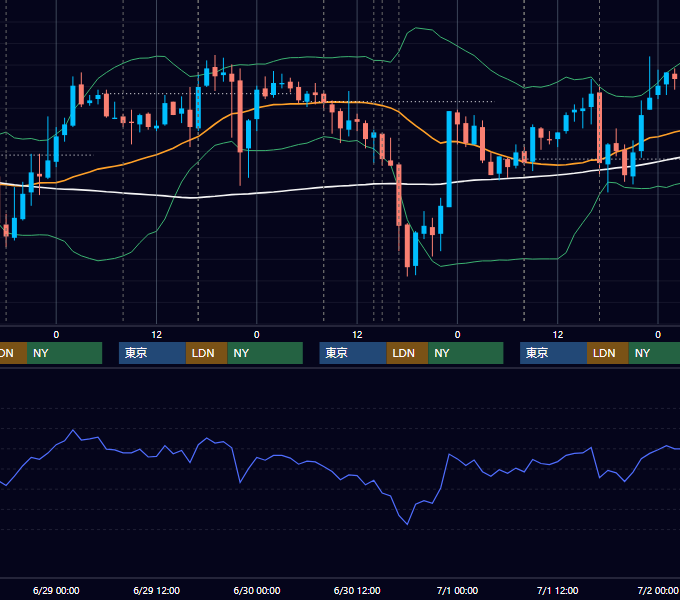Click the 6/29 12:00 date label
Image resolution: width=680 pixels, height=600 pixels.
[x=157, y=590]
